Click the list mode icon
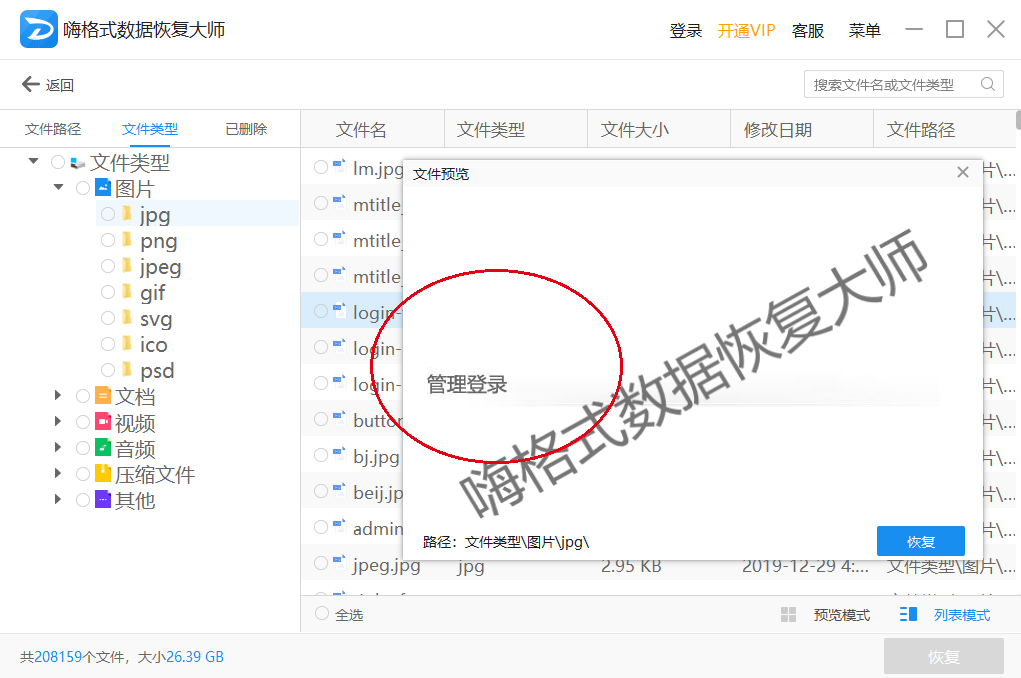This screenshot has height=678, width=1021. [908, 614]
